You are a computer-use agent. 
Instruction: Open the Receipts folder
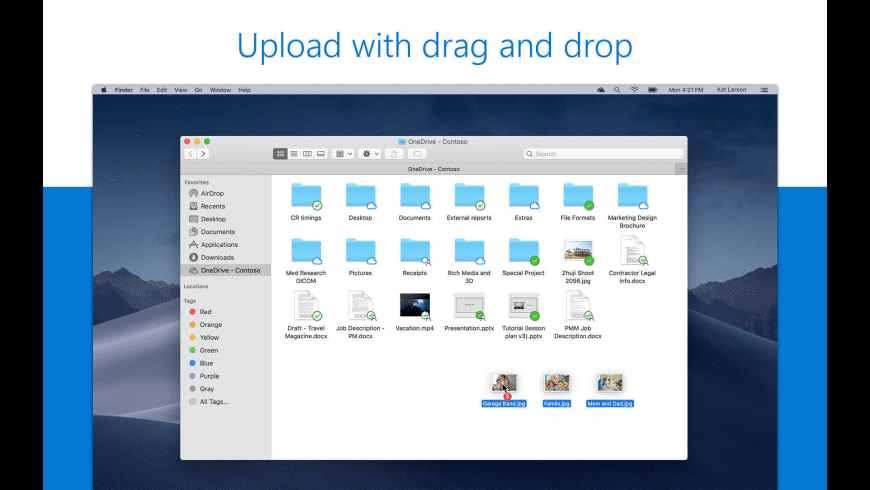point(415,251)
